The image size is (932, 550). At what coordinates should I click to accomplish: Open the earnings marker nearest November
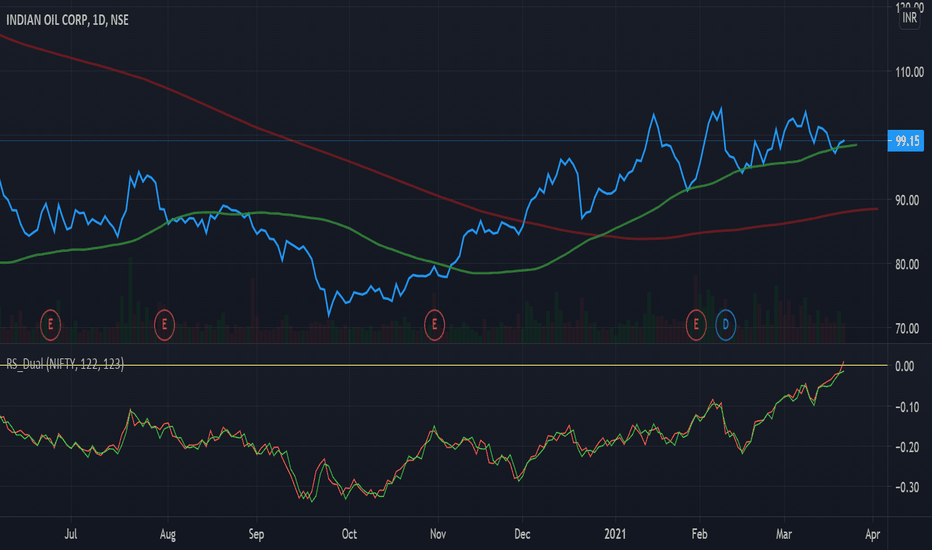tap(434, 325)
